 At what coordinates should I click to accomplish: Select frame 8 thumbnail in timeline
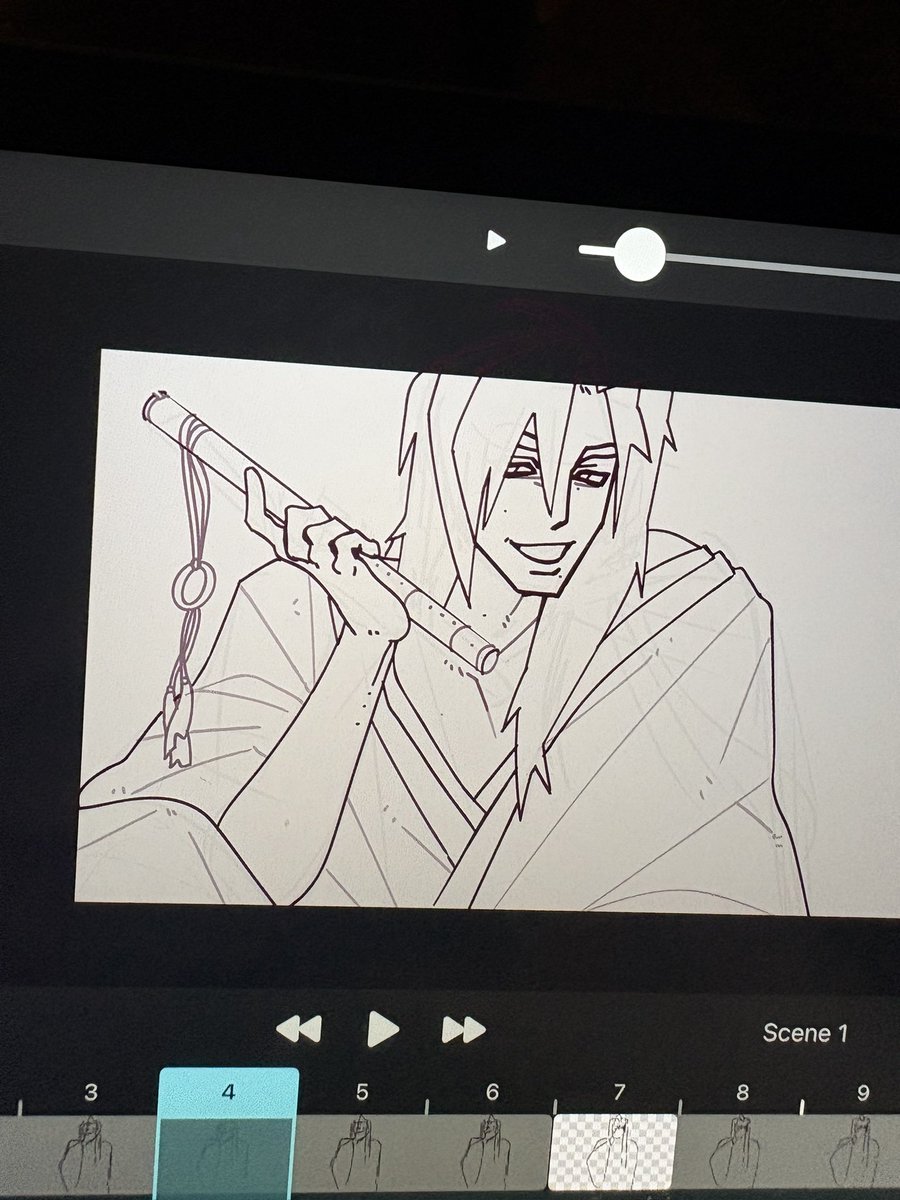pyautogui.click(x=740, y=1152)
